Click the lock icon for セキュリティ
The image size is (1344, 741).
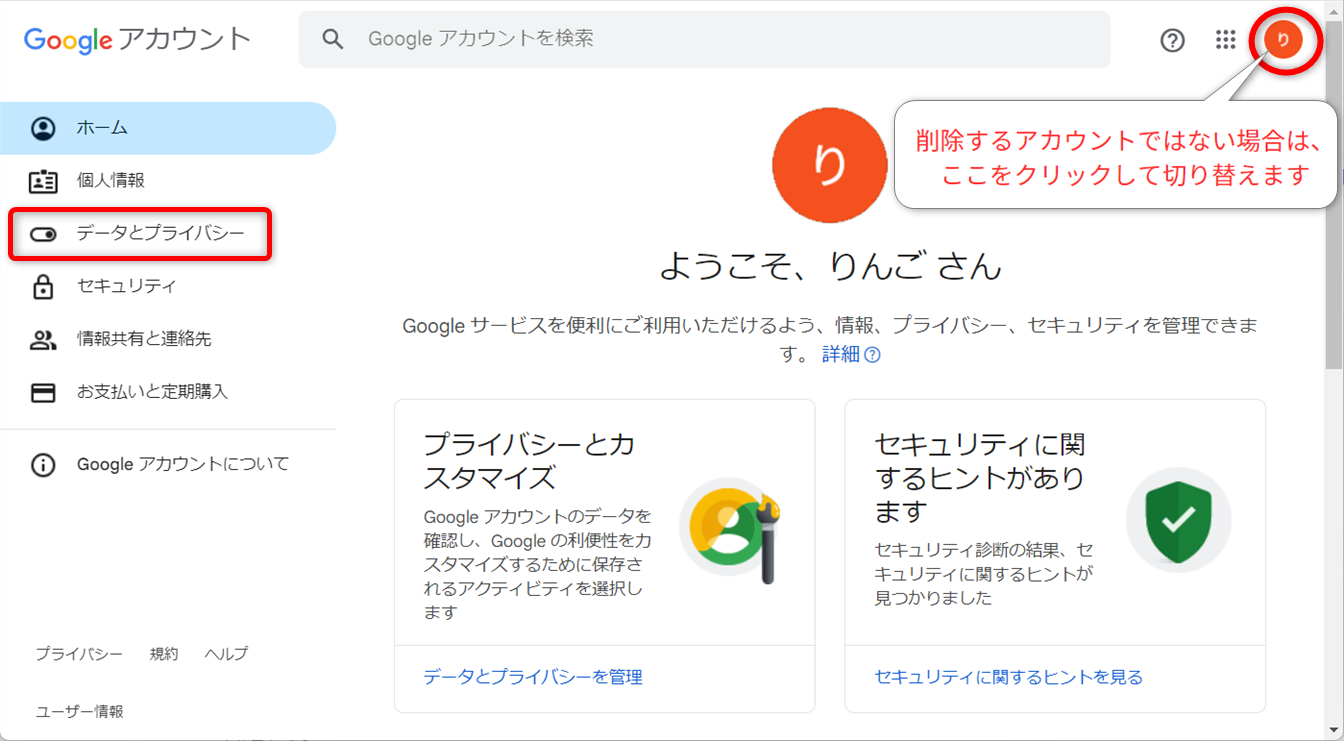pos(43,287)
